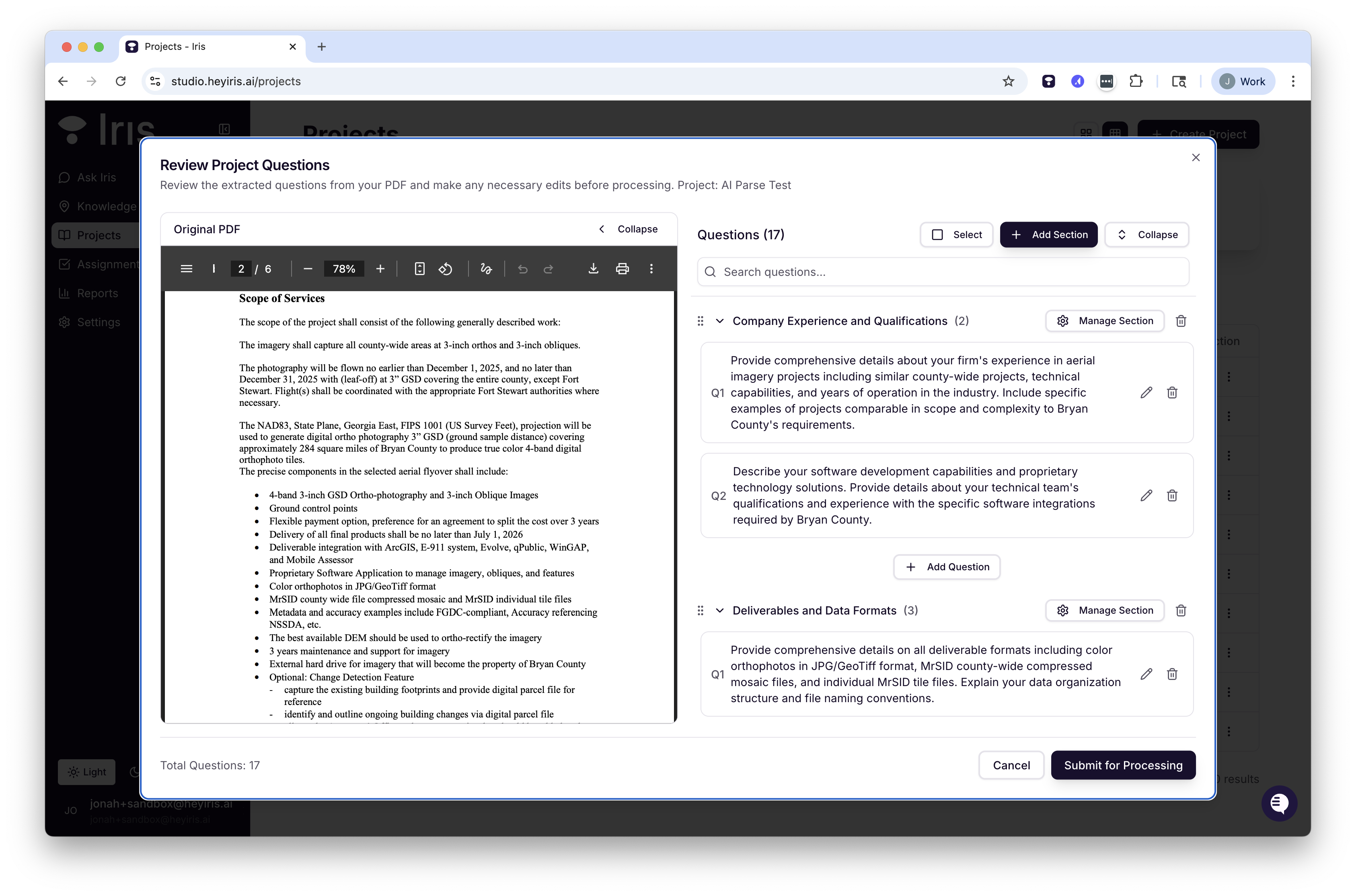Screen dimensions: 1356x896
Task: Delete the Company Experience and Qualifications section
Action: click(x=1181, y=321)
